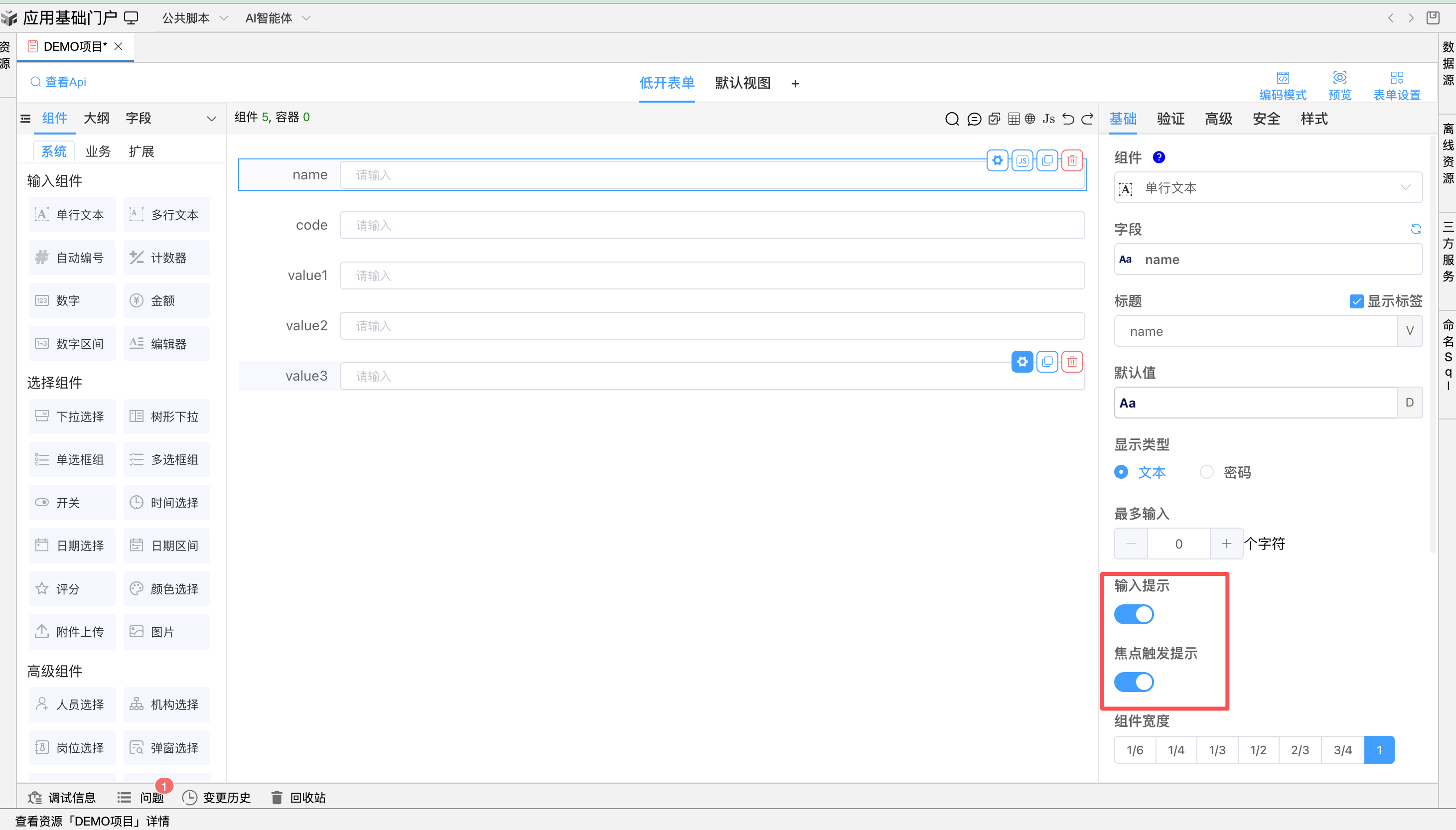Viewport: 1456px width, 830px height.
Task: Open the settings gear on the value3 row
Action: (x=1022, y=362)
